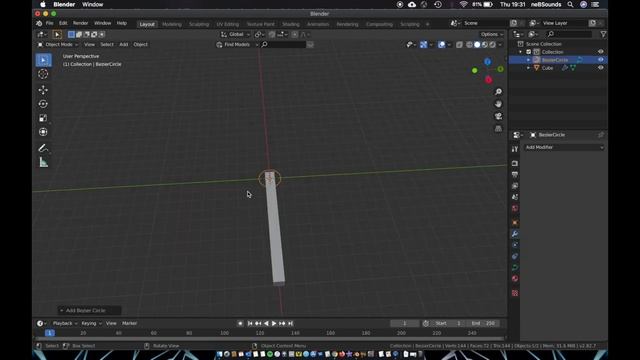Open the Edit menu
The image size is (640, 360).
pos(63,23)
